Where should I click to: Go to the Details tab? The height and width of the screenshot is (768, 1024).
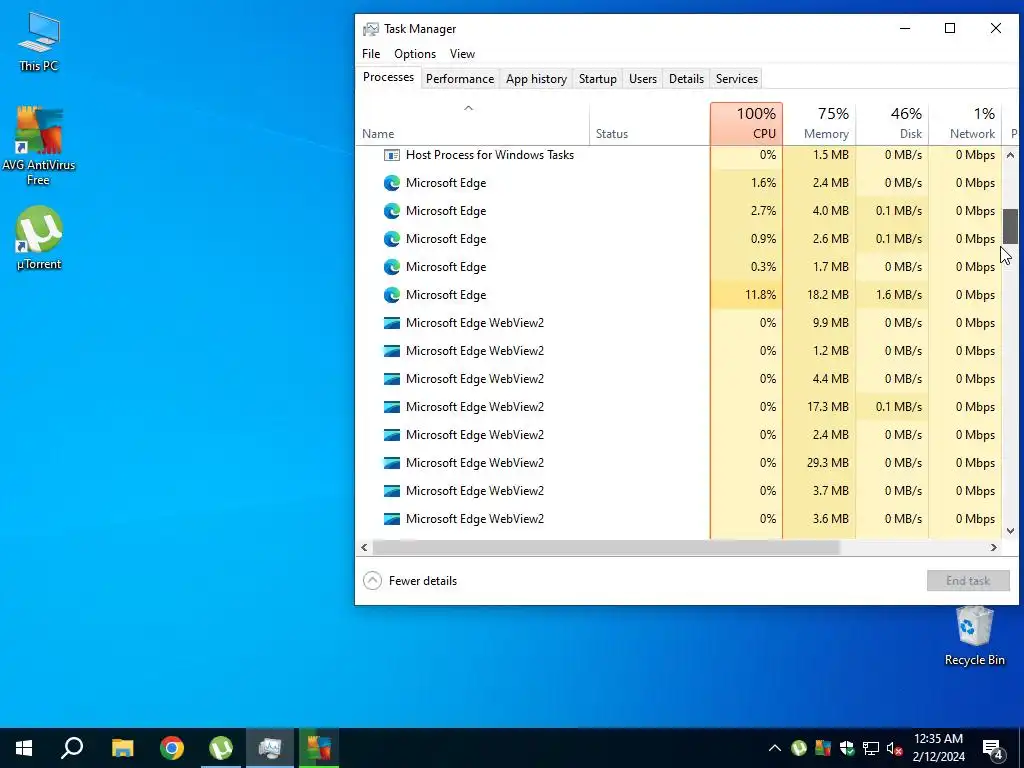coord(686,78)
